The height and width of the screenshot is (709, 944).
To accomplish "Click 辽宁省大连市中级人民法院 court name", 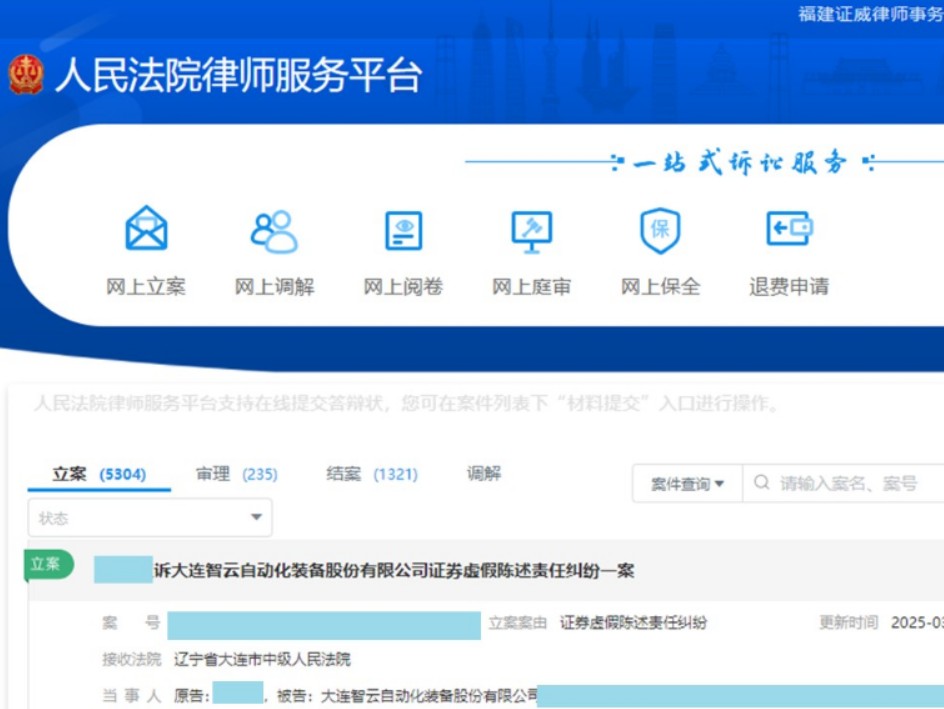I will (x=262, y=659).
